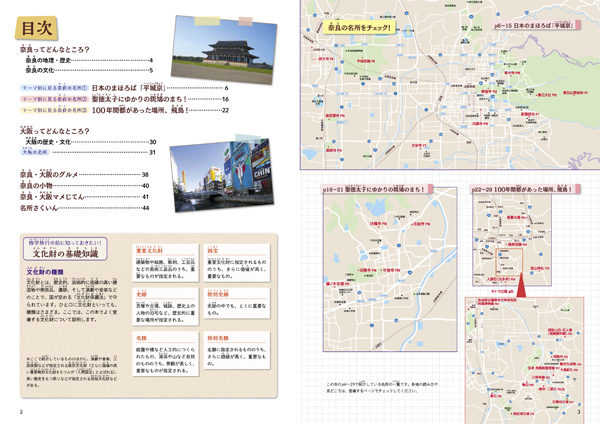Click 唐招提寺 on the Nara map
The image size is (600, 424).
335,116
